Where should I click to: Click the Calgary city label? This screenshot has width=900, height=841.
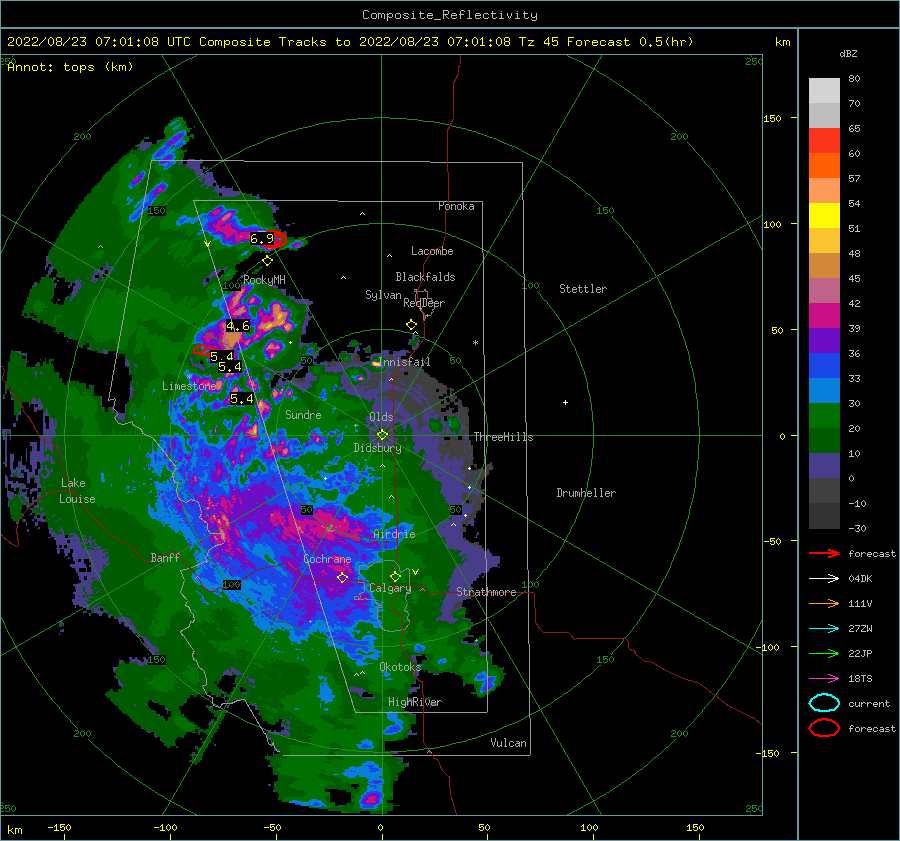(390, 588)
